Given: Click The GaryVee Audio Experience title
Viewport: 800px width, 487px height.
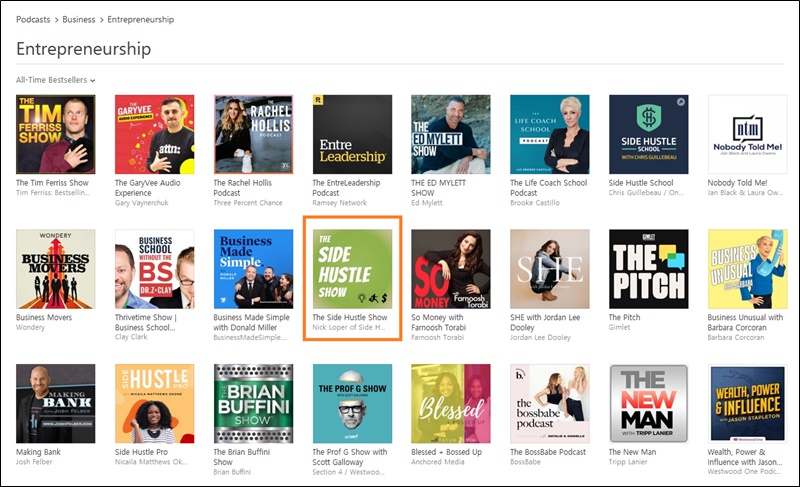Looking at the screenshot, I should [x=147, y=188].
